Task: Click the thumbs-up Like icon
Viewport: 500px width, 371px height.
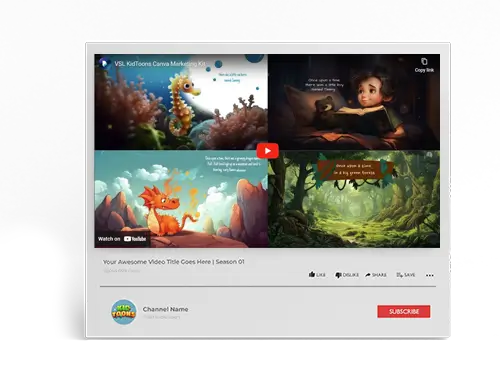Action: click(x=312, y=275)
